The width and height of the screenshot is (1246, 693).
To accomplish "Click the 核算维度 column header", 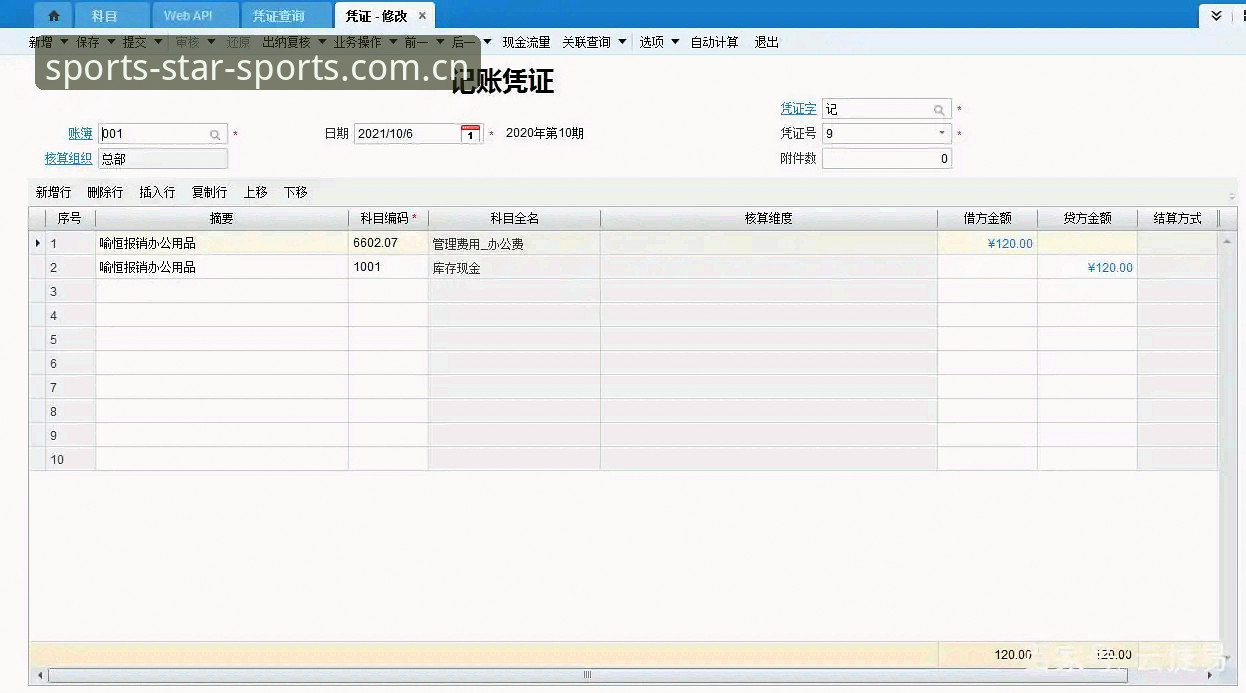I will pos(768,218).
